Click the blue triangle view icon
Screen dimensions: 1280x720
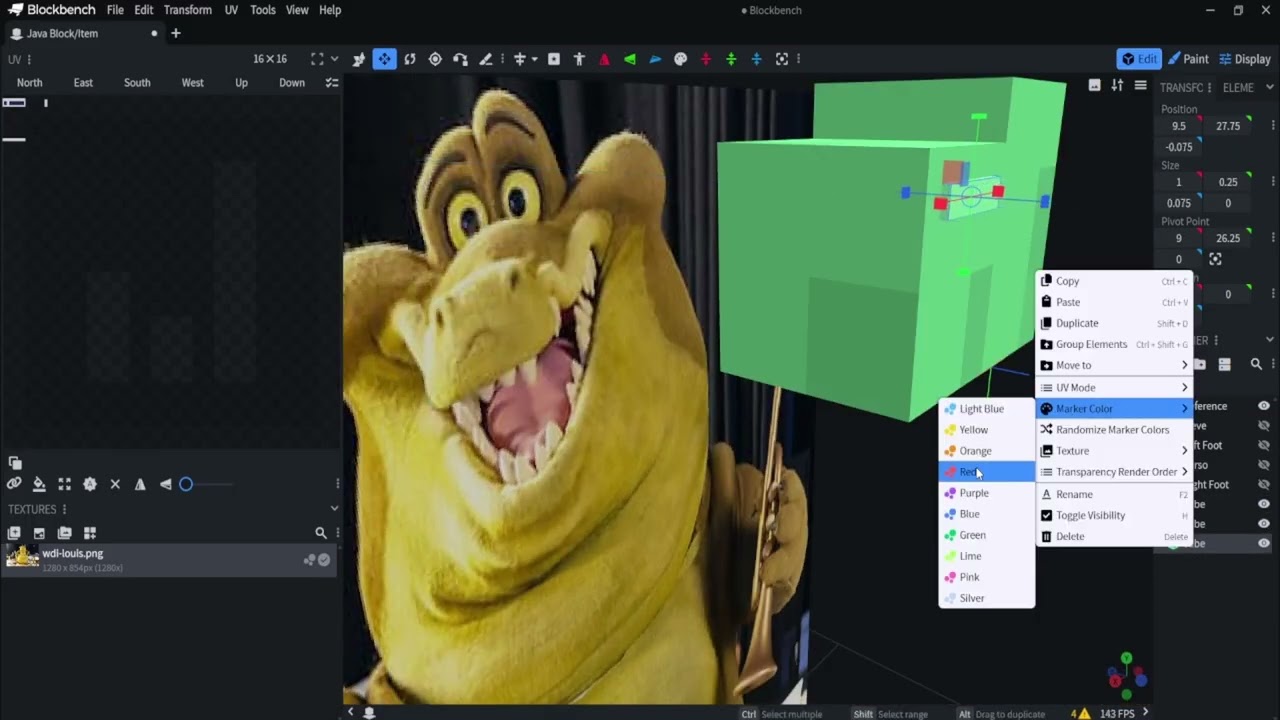tap(655, 59)
